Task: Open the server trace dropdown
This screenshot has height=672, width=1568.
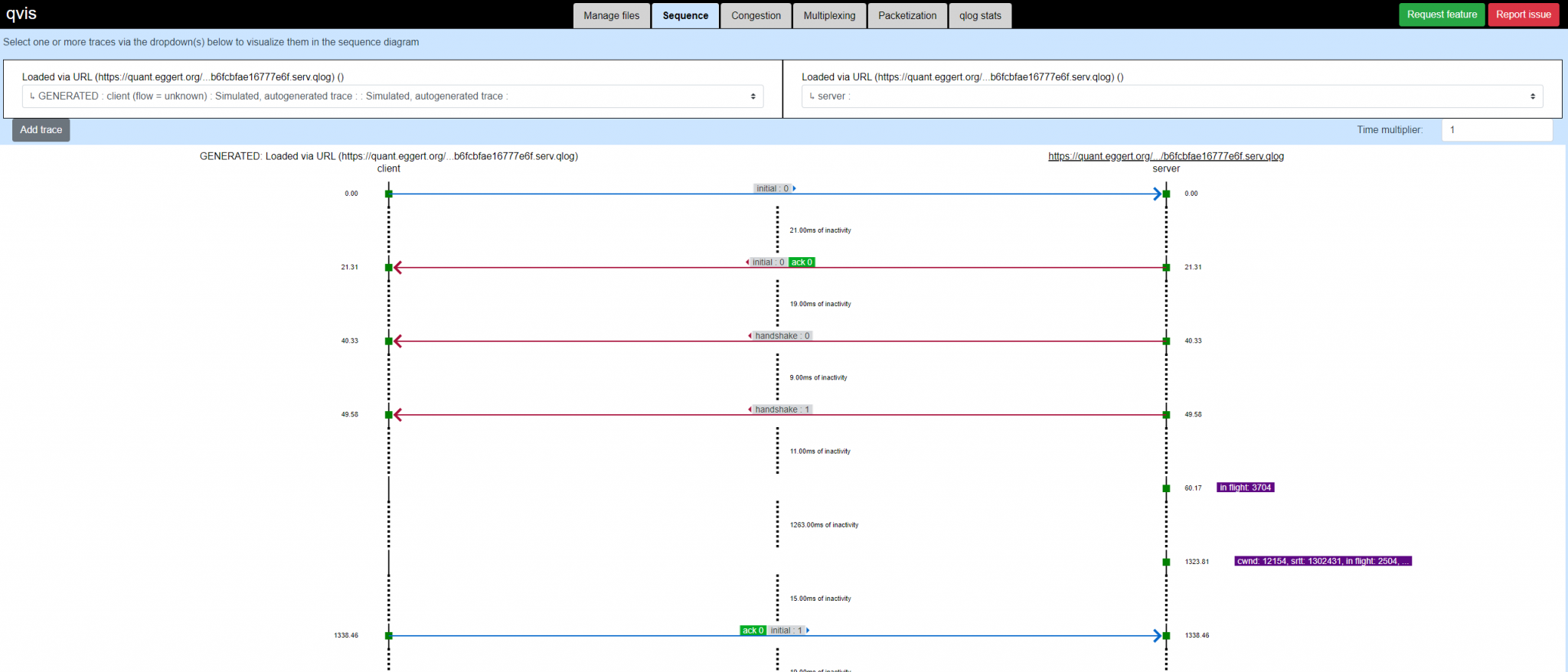Action: 1171,96
